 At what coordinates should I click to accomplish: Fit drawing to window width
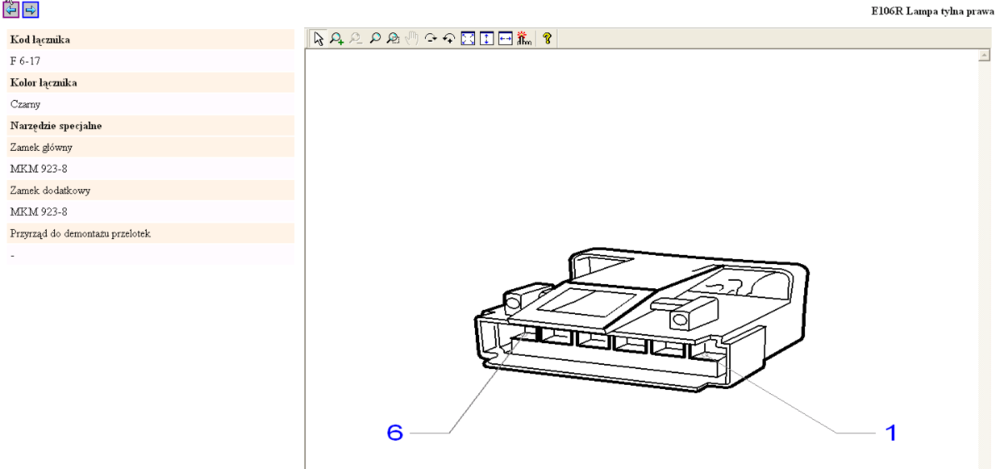pos(505,38)
